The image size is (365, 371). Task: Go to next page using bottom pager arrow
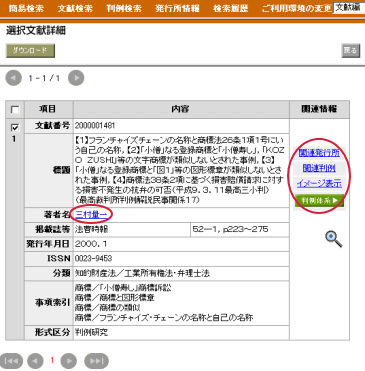point(69,361)
